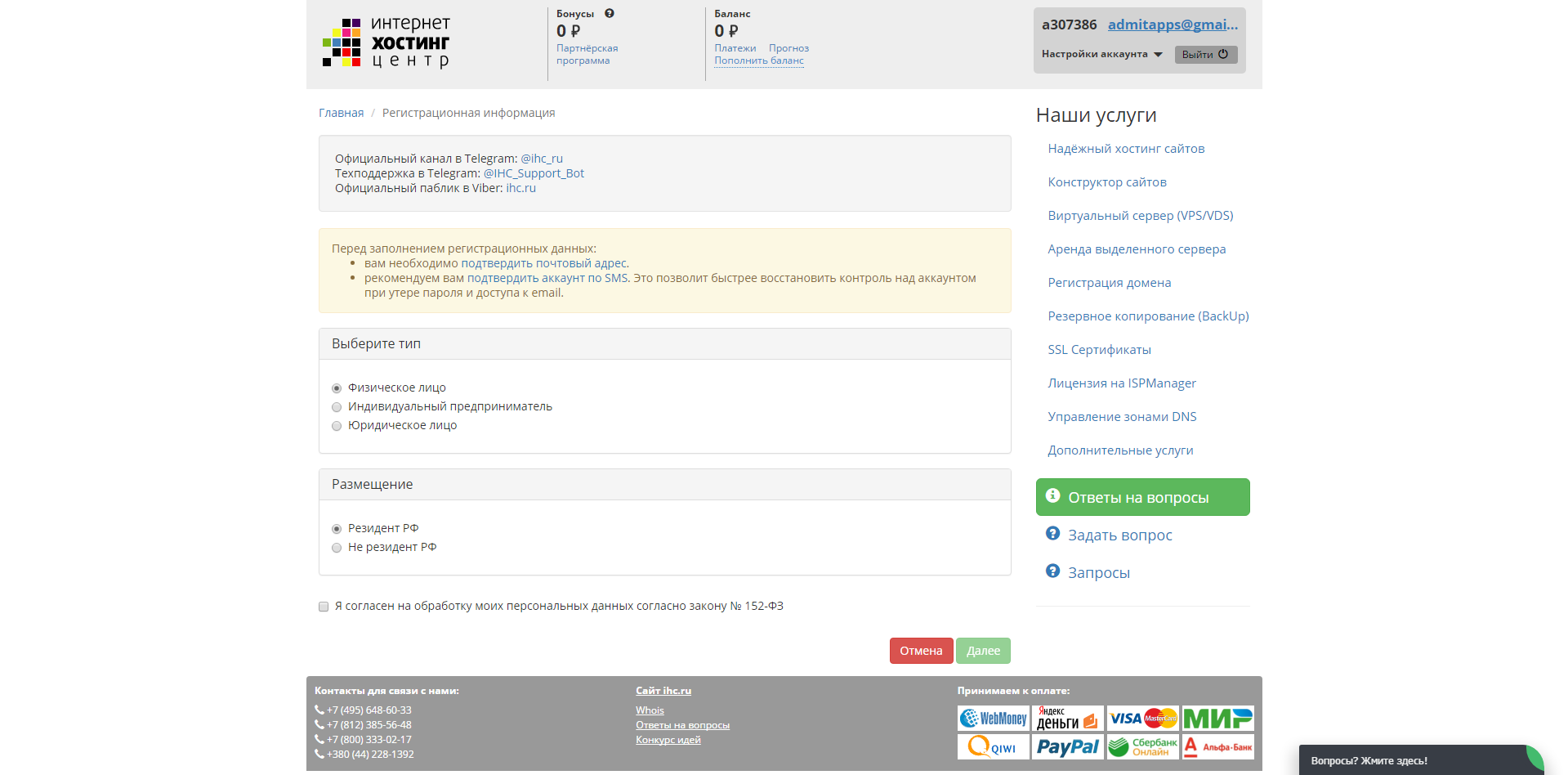Open Конструктор сайтов in services menu
Viewport: 1568px width, 775px height.
coord(1107,182)
